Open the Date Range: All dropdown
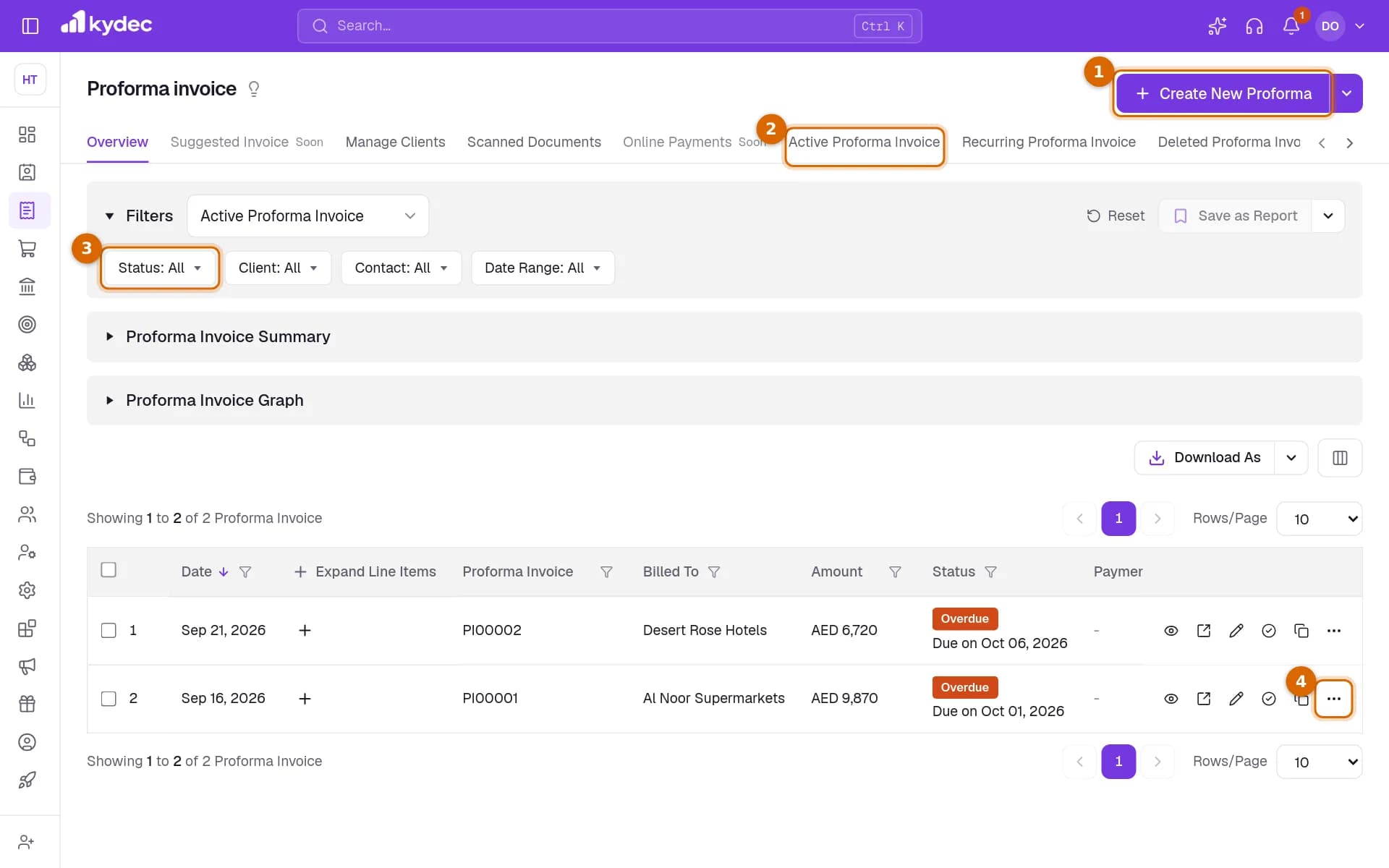Viewport: 1389px width, 868px height. [x=543, y=268]
